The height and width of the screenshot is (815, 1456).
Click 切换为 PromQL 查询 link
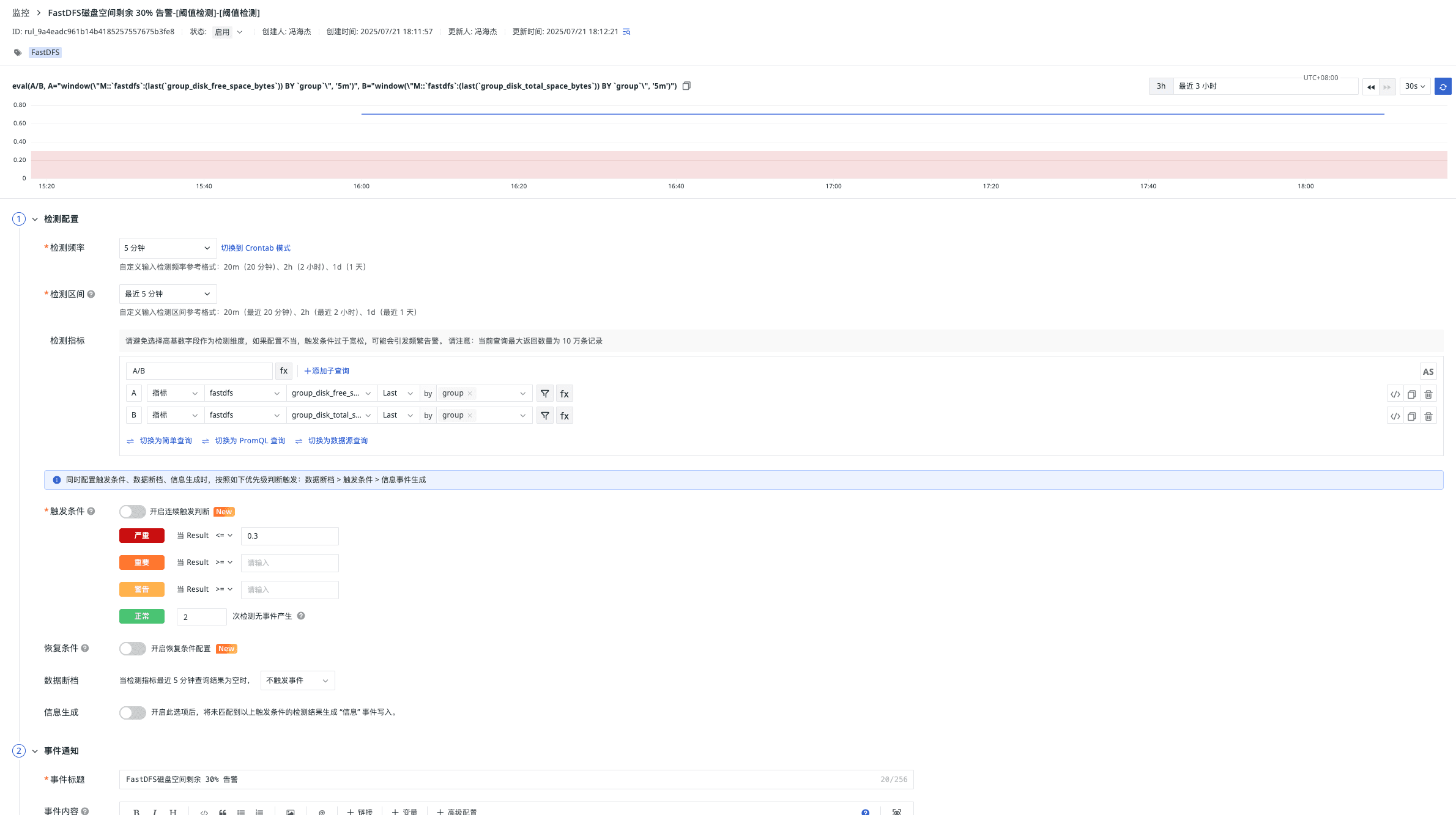[x=250, y=441]
